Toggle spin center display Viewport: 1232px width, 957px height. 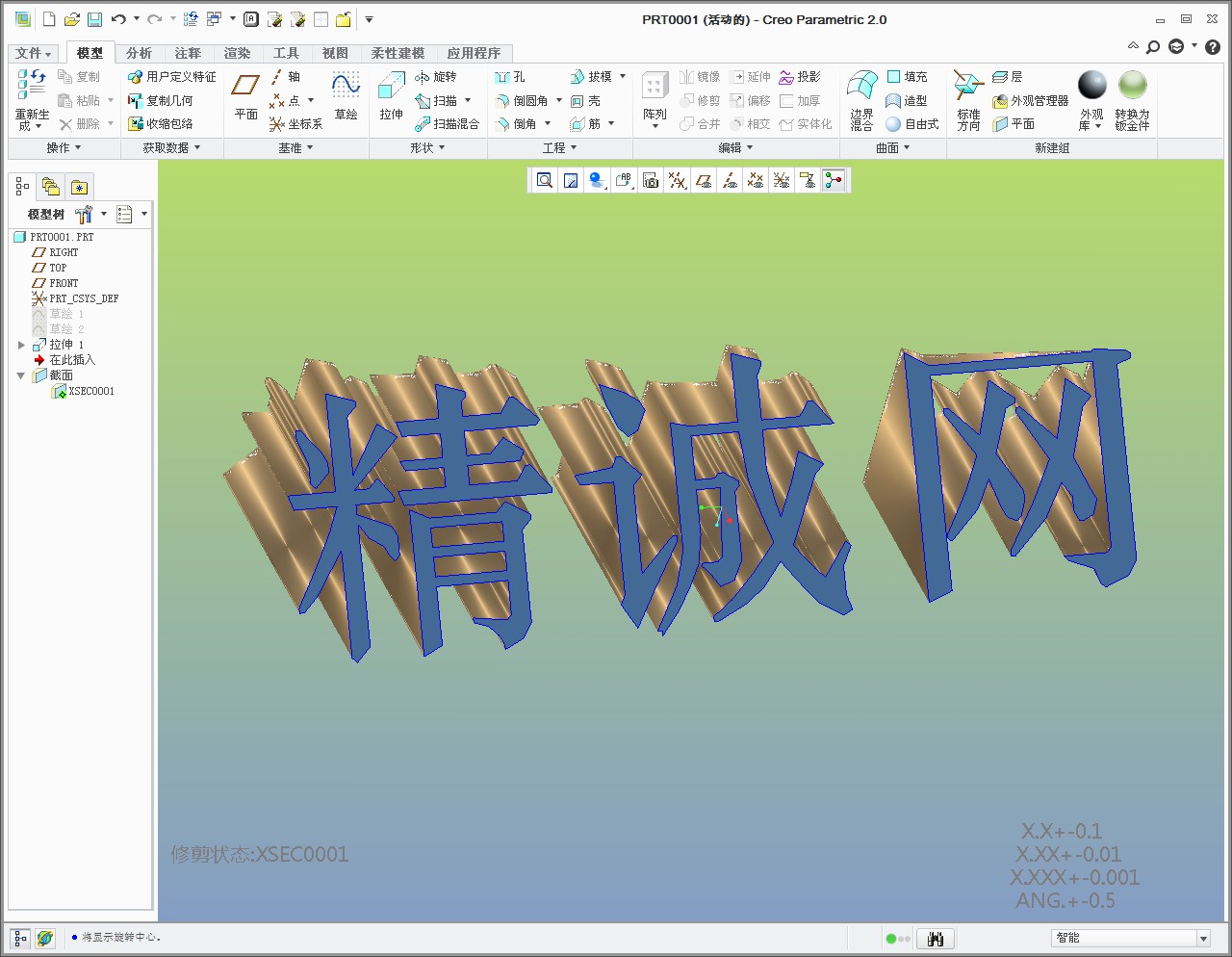tap(834, 180)
